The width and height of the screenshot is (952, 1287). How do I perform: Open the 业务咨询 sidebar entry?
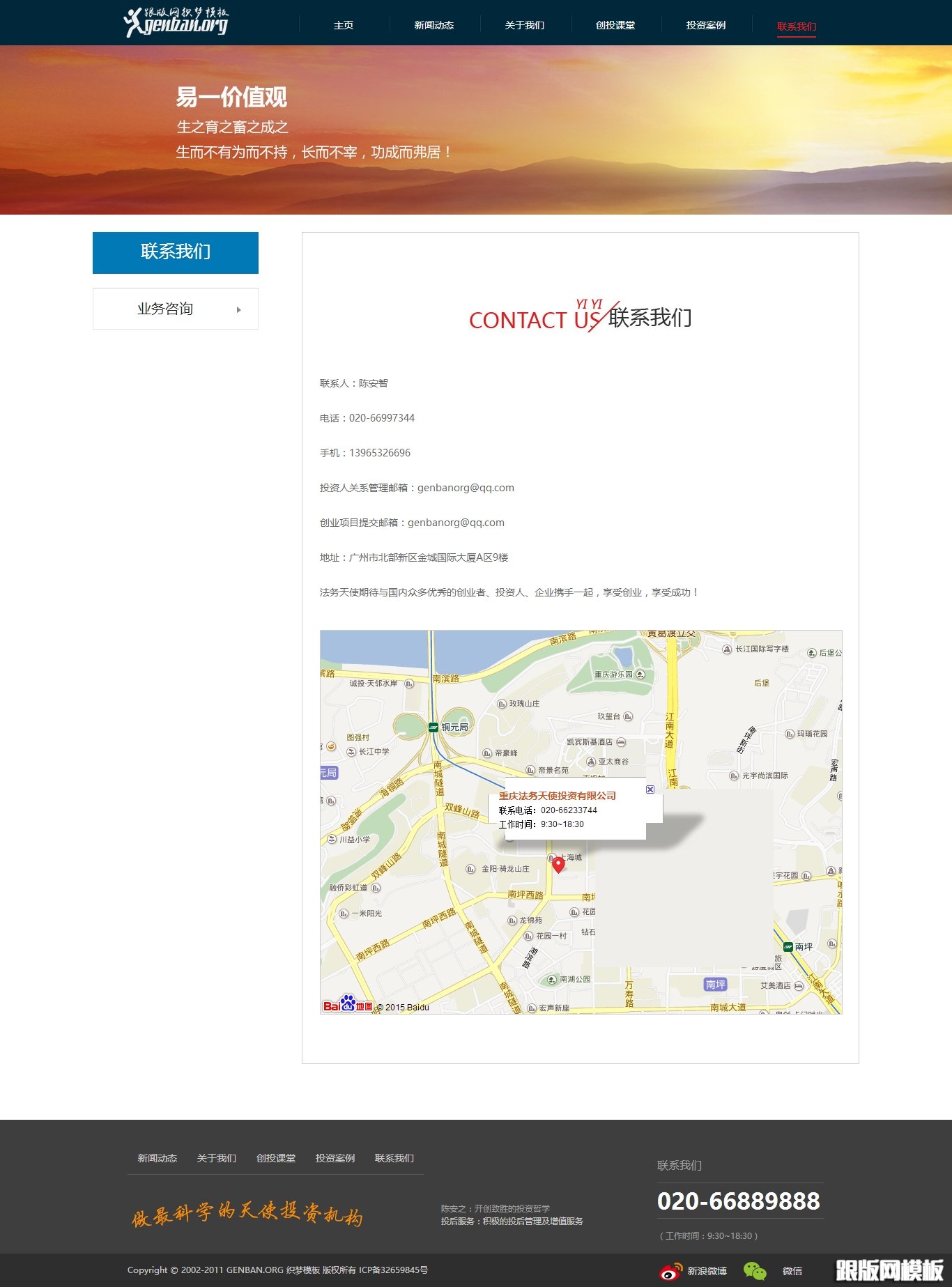(x=176, y=309)
